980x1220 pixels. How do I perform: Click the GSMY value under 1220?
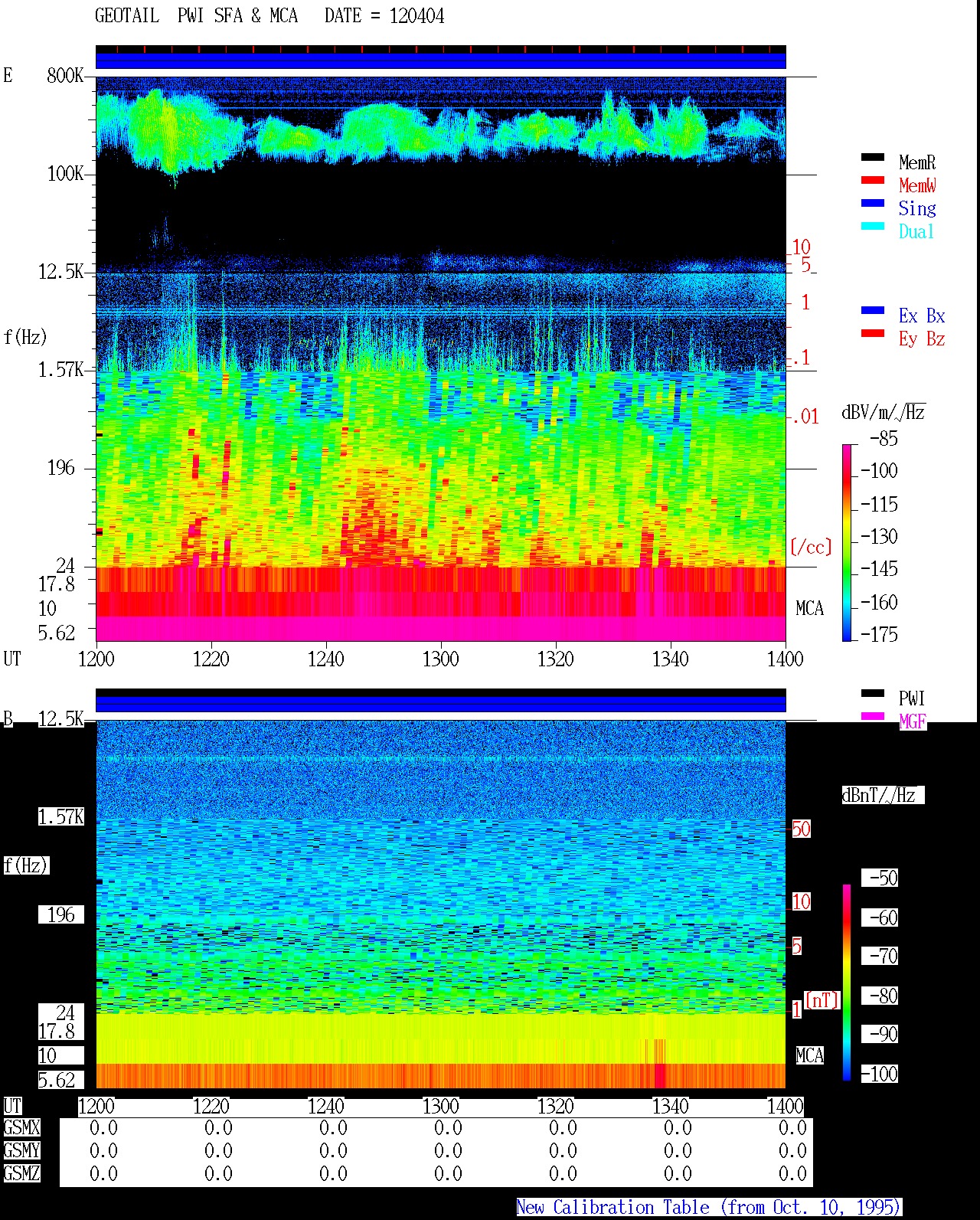[x=218, y=1151]
